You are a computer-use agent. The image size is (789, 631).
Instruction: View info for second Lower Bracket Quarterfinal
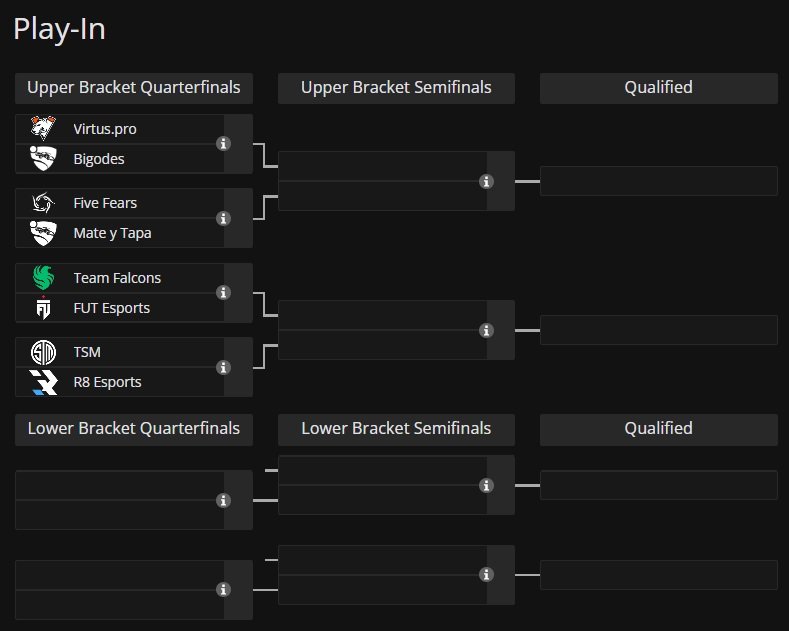coord(223,590)
